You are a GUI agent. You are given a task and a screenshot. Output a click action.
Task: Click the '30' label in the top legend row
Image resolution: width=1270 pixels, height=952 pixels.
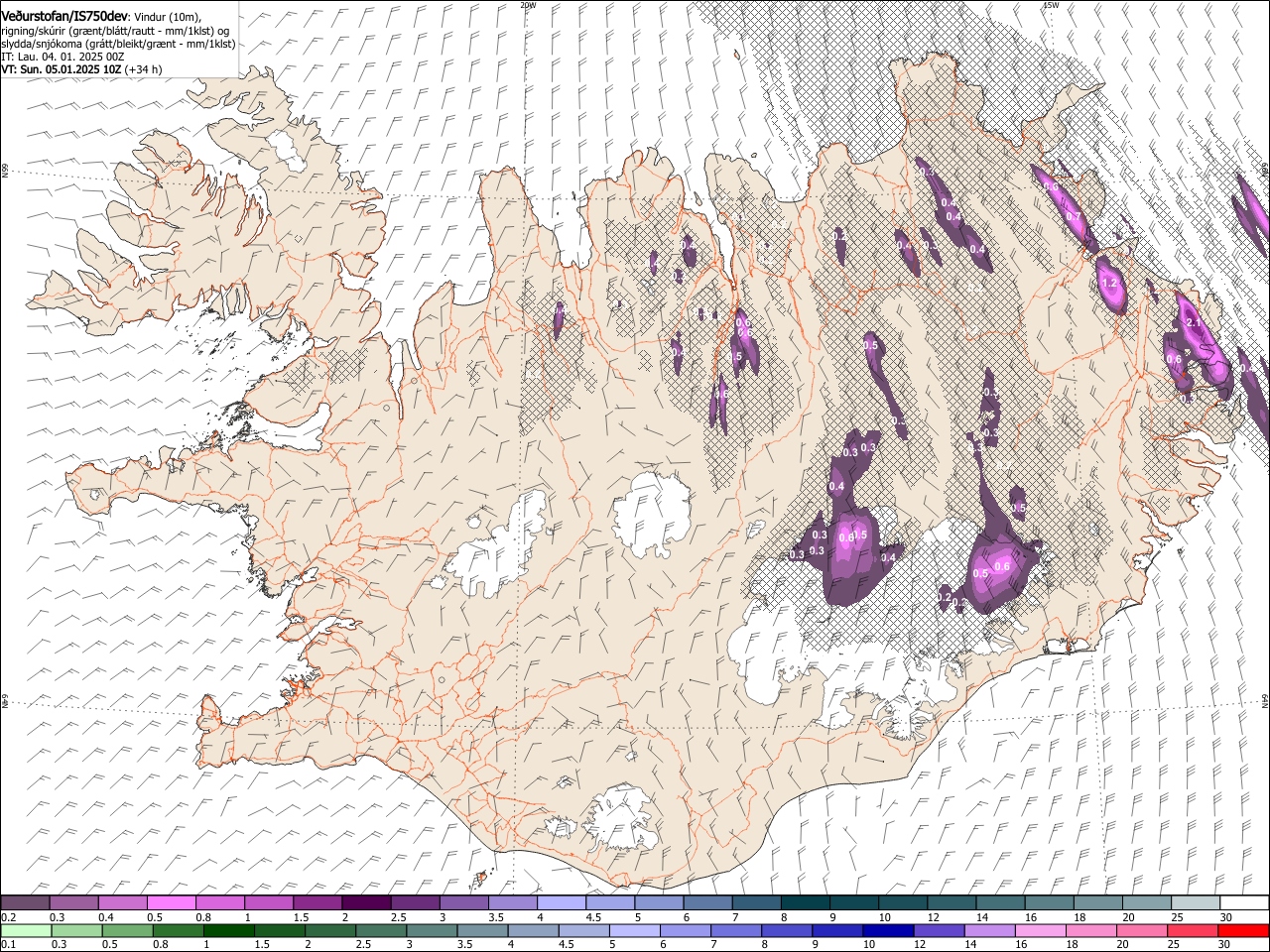coord(1225,917)
